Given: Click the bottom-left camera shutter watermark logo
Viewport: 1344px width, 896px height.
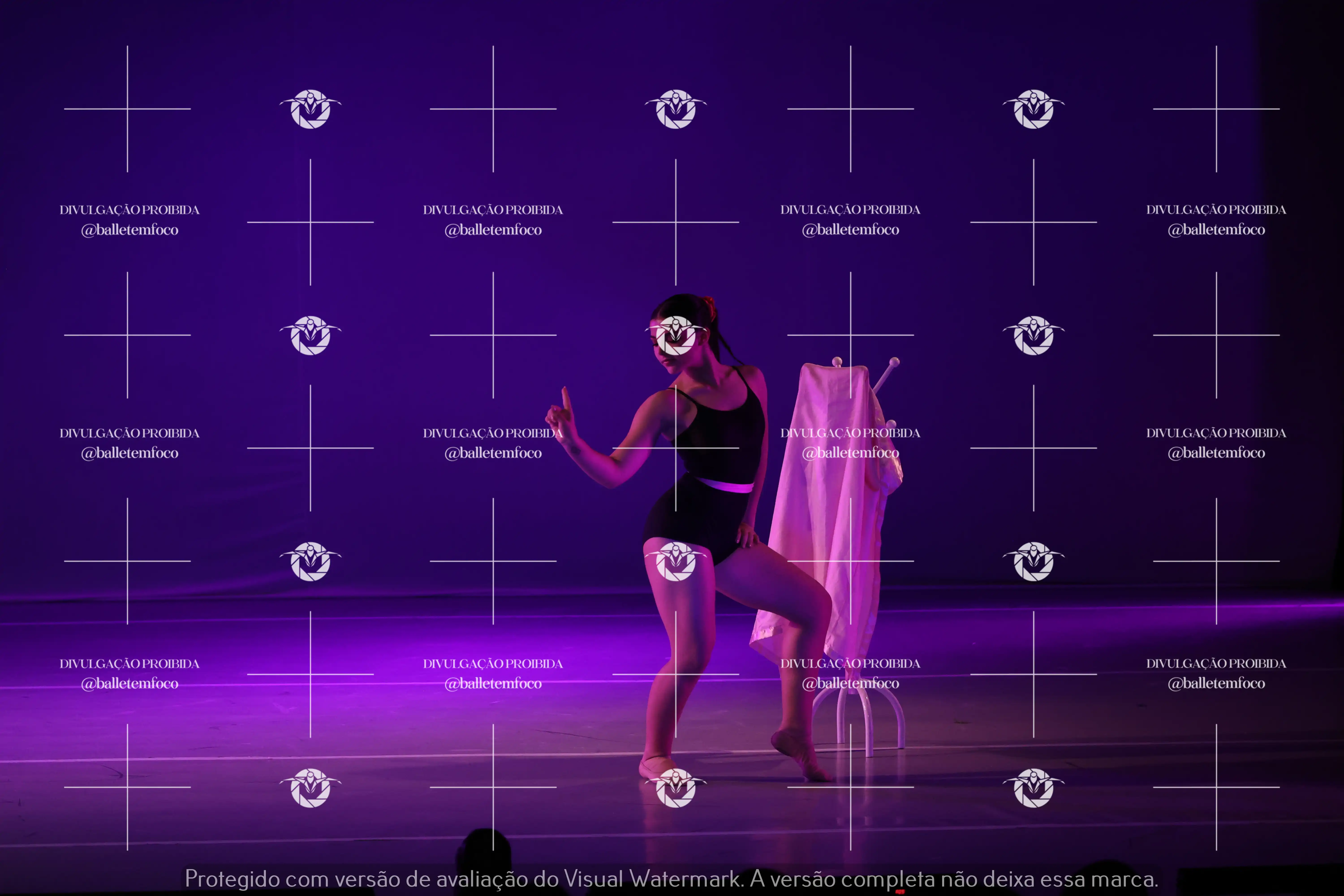Looking at the screenshot, I should [310, 788].
